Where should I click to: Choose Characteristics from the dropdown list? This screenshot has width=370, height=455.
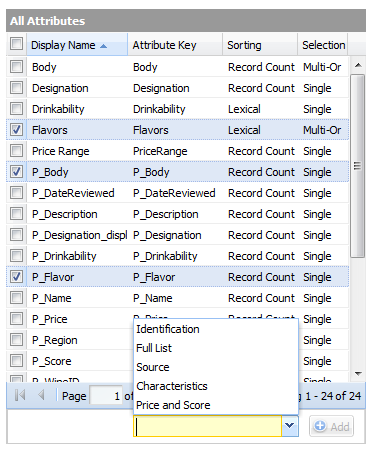click(x=216, y=386)
